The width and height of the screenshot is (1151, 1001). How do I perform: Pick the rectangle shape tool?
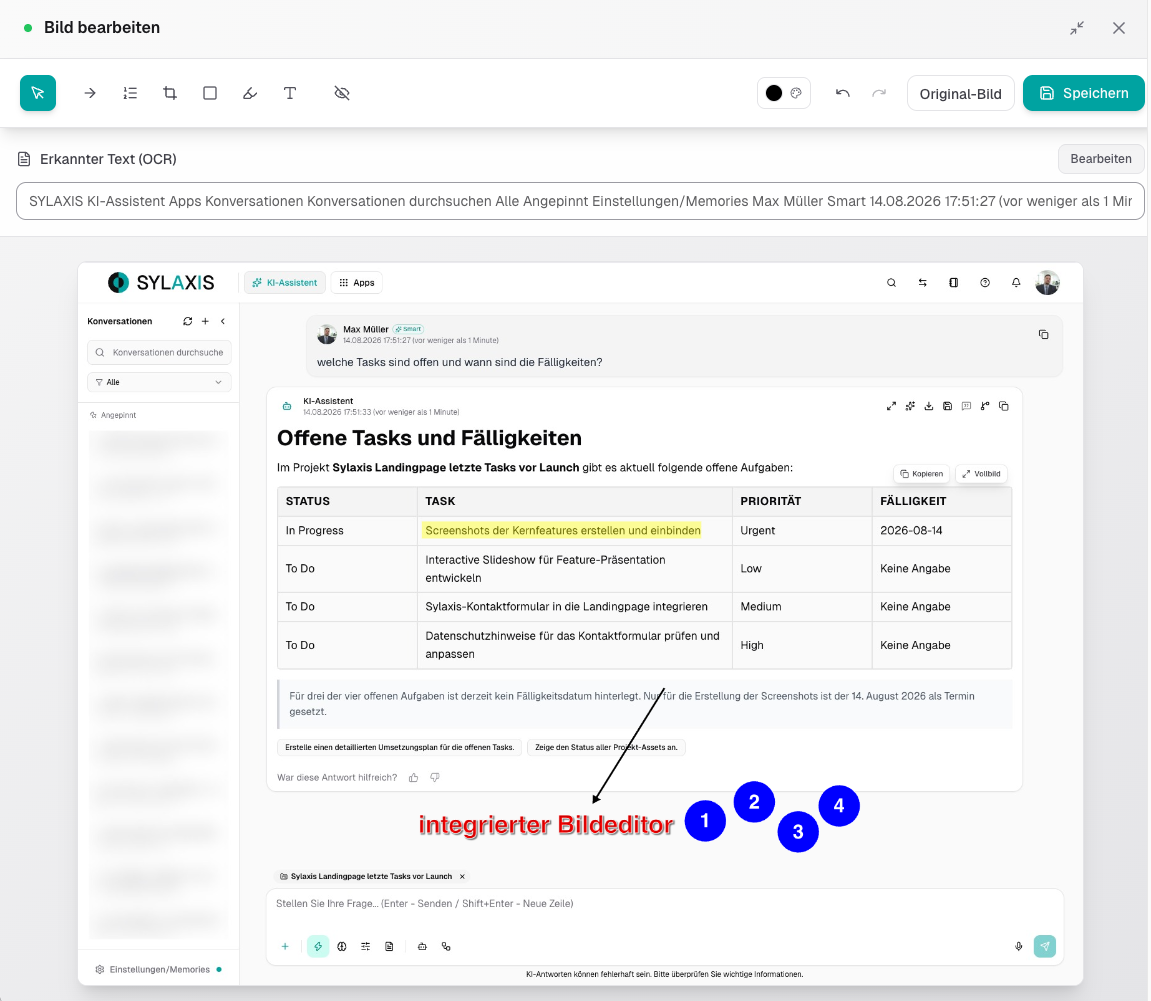pyautogui.click(x=210, y=93)
